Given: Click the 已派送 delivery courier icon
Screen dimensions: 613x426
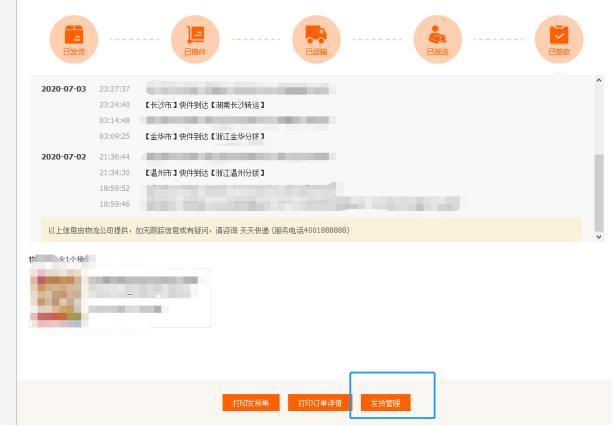Looking at the screenshot, I should (437, 39).
